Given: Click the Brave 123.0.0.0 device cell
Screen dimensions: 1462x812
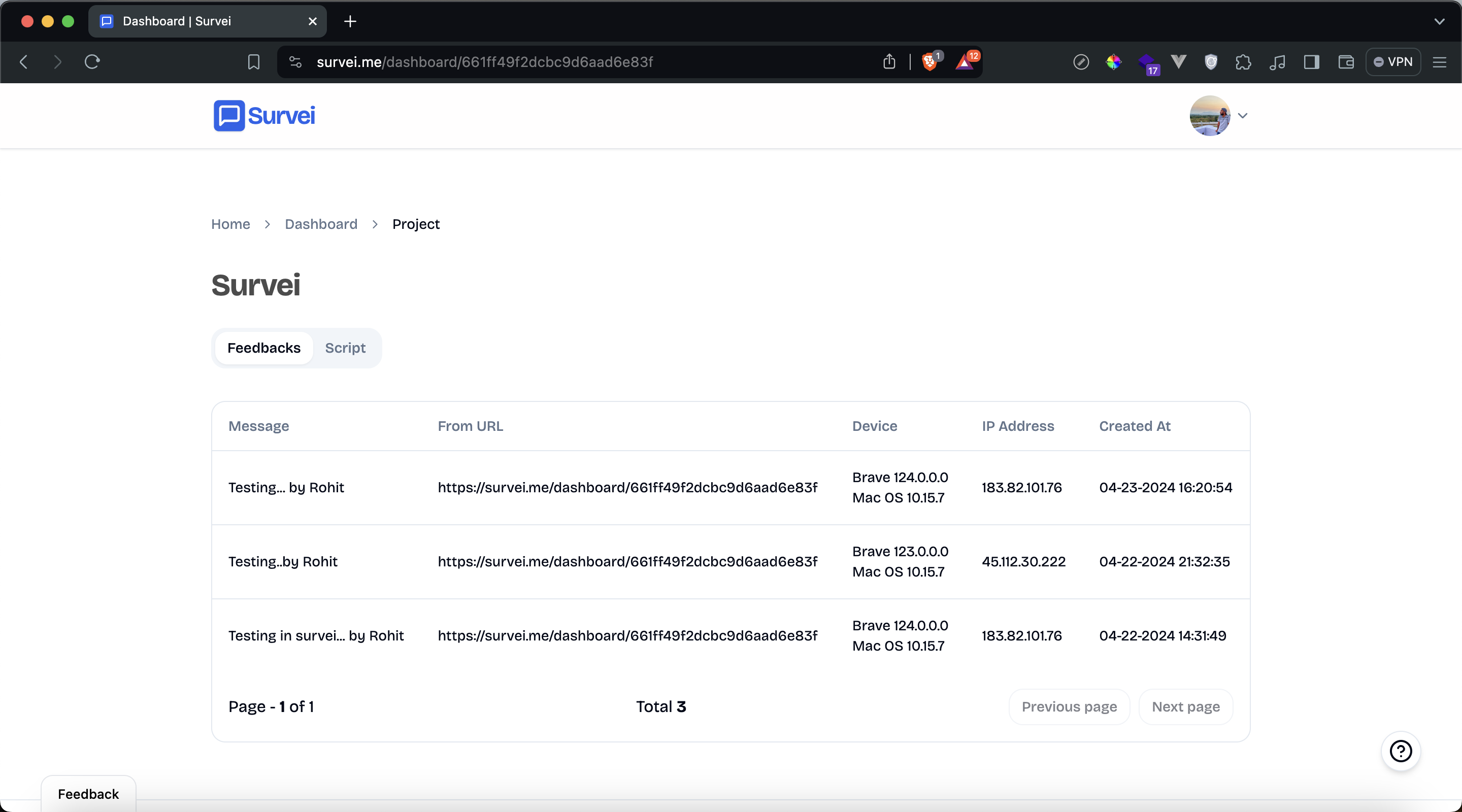Looking at the screenshot, I should coord(900,562).
